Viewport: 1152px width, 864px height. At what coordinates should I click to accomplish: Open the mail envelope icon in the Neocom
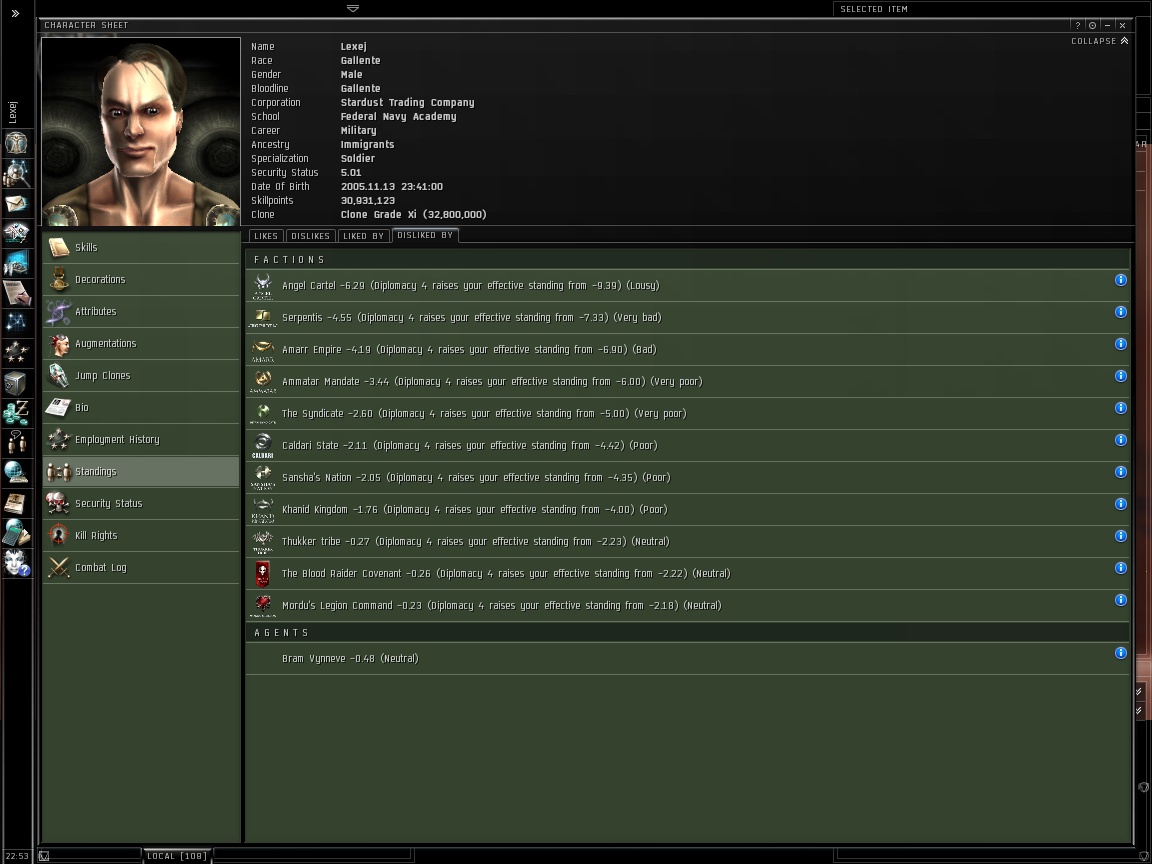coord(16,203)
